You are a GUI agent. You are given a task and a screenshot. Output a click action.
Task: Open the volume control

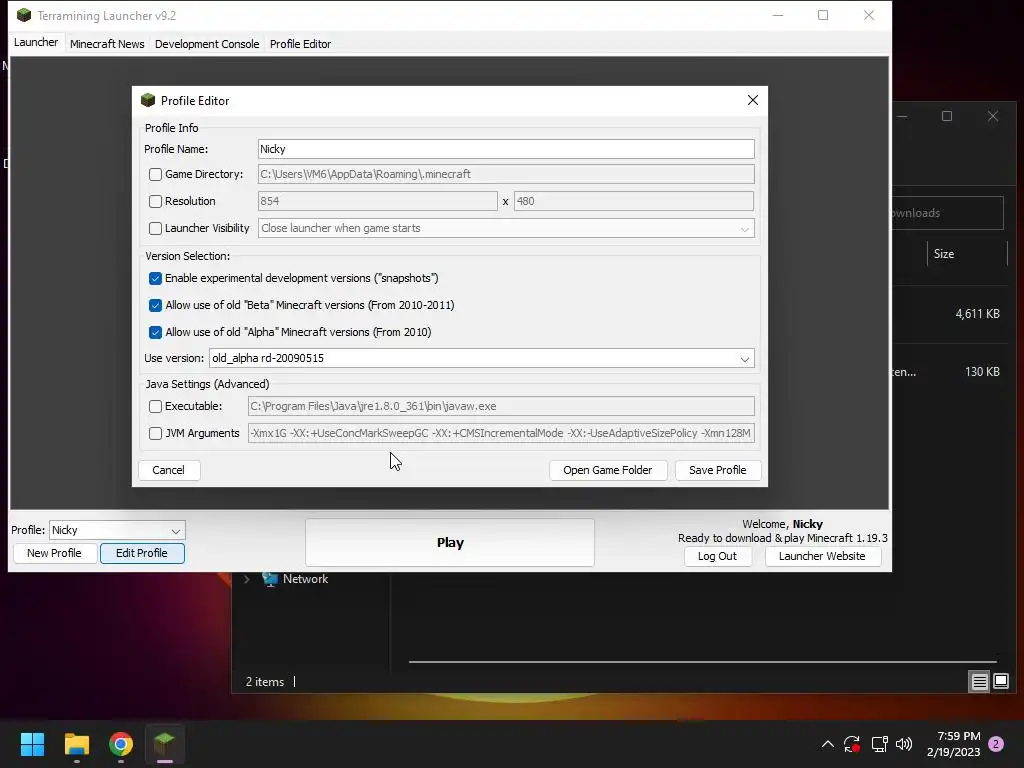click(x=904, y=744)
